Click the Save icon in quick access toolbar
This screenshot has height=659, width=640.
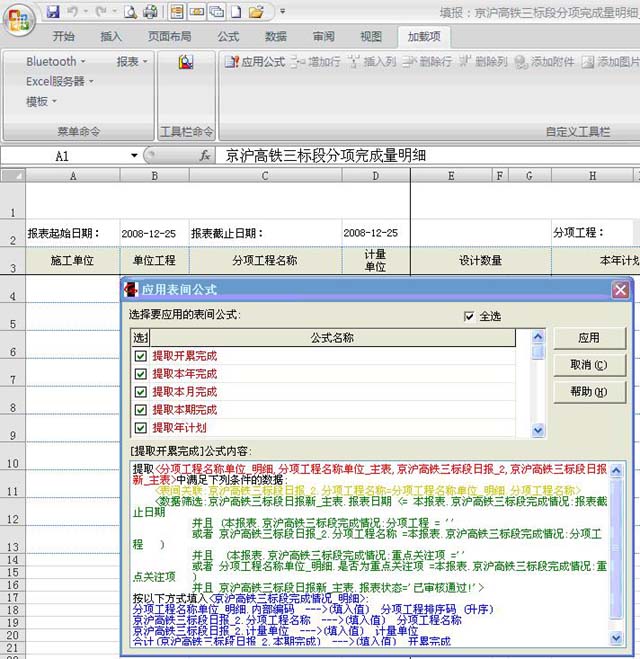click(x=53, y=12)
